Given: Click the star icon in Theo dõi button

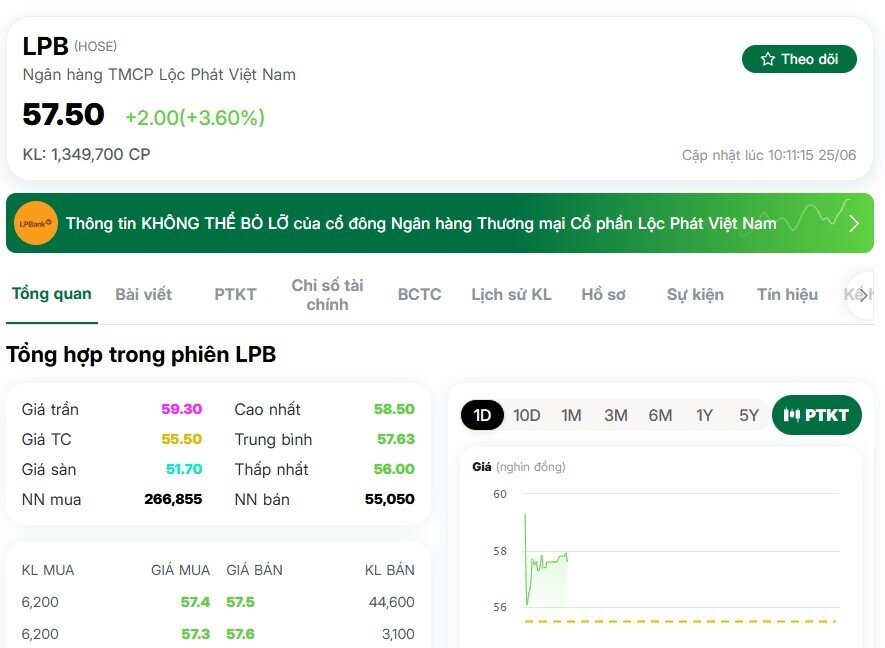Looking at the screenshot, I should click(768, 59).
